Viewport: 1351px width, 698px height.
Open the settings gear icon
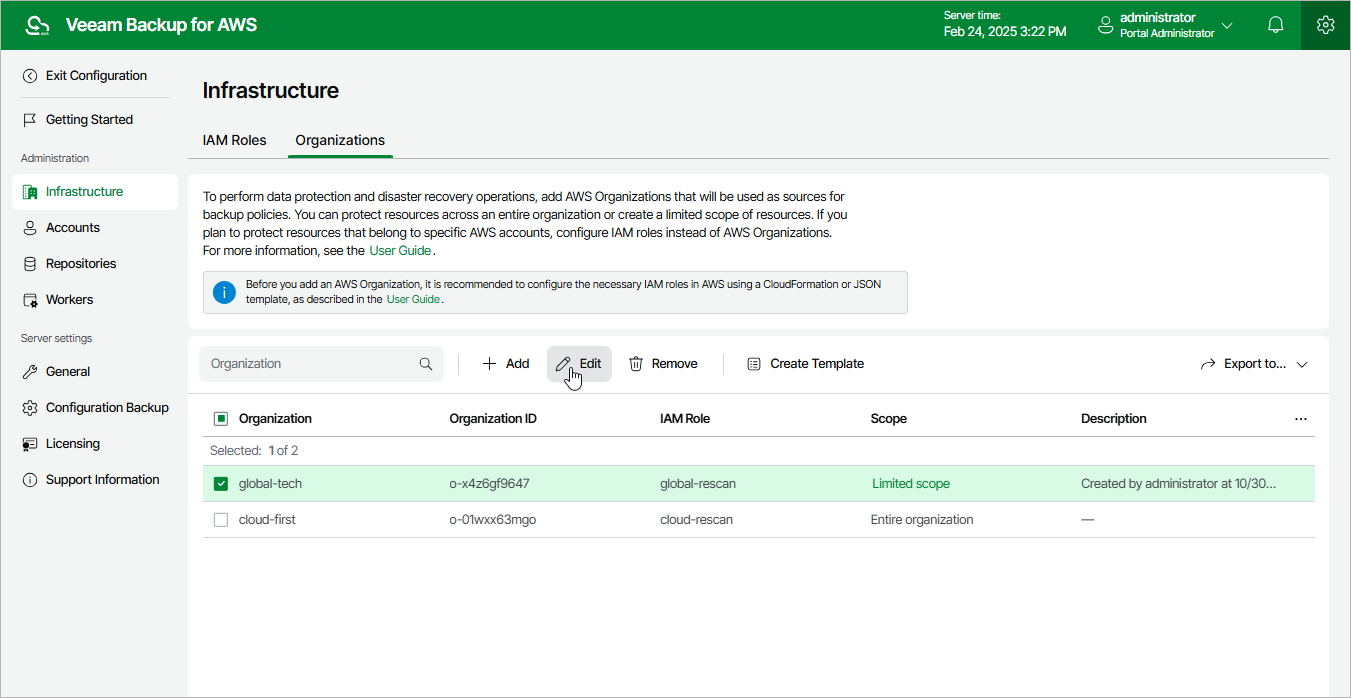[1326, 25]
